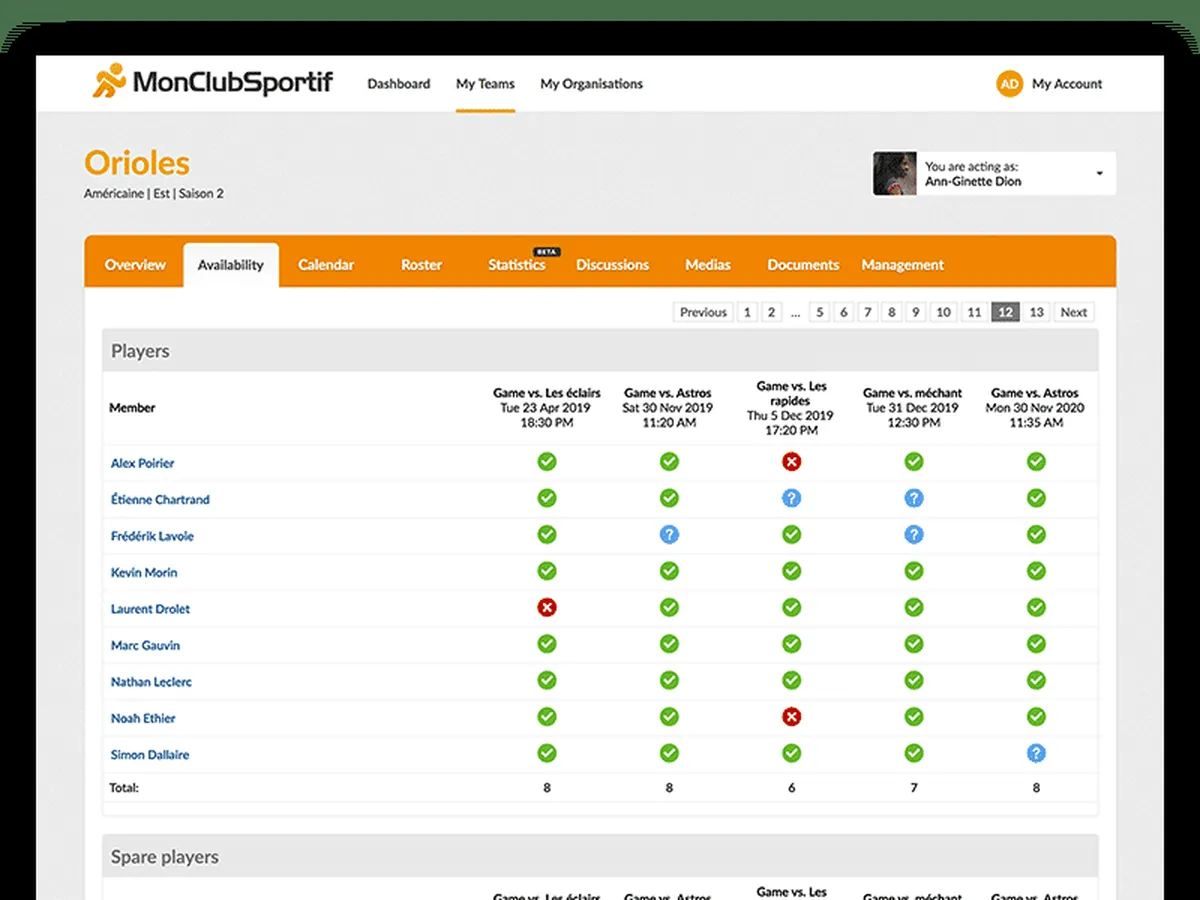The height and width of the screenshot is (900, 1200).
Task: Expand pagination ellipsis between pages 2 and 5
Action: click(795, 313)
